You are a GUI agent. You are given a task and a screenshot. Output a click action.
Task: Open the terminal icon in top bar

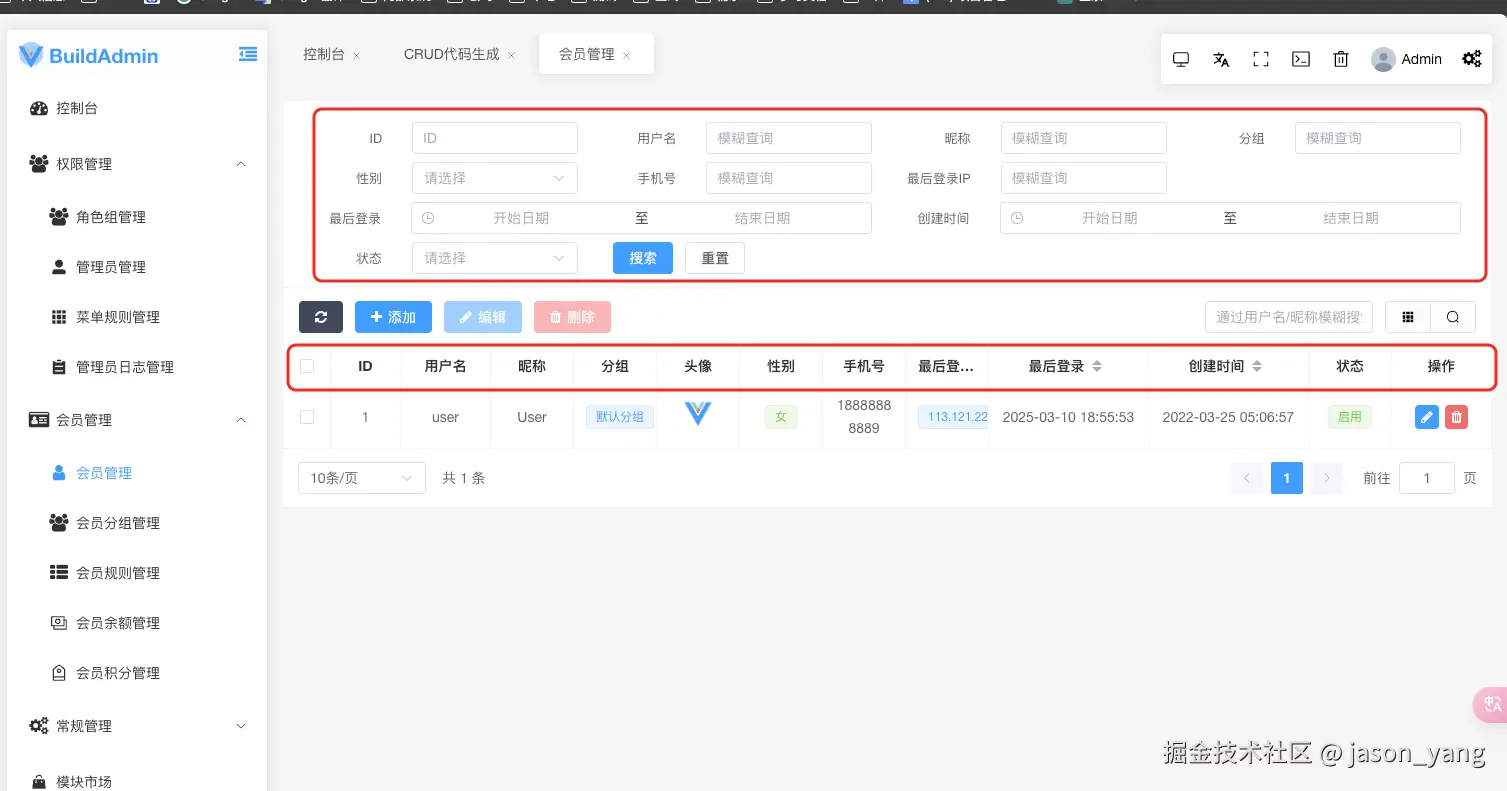[1301, 59]
